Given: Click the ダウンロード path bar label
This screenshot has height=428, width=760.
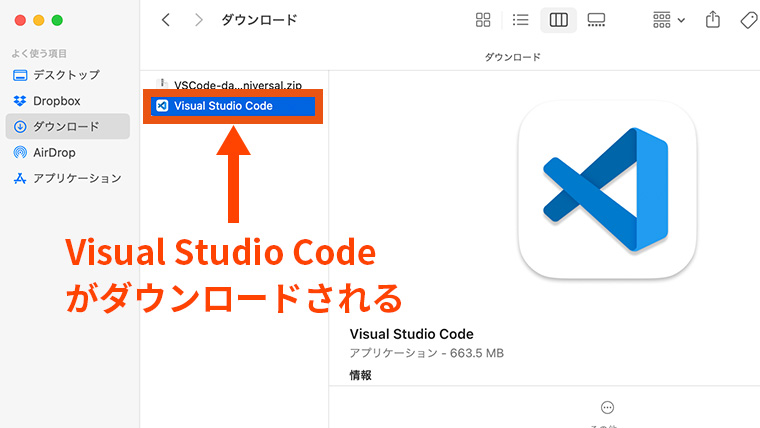Looking at the screenshot, I should [512, 57].
